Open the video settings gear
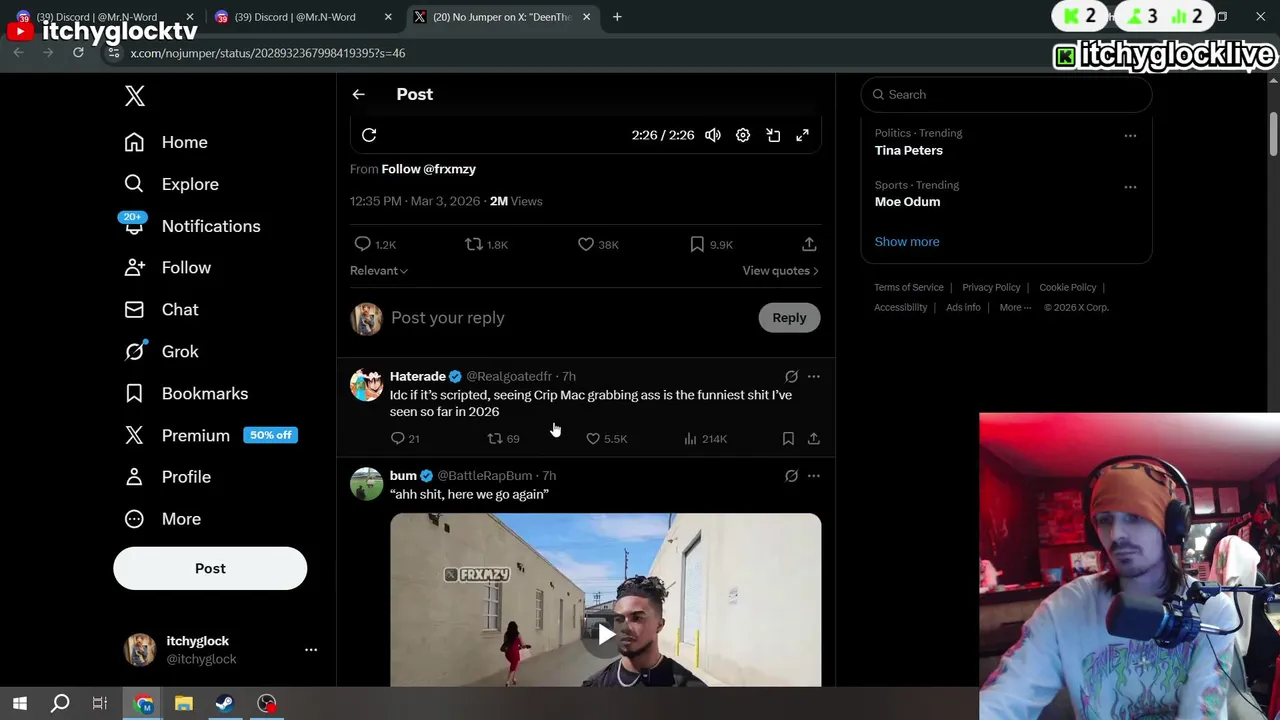 pos(743,135)
